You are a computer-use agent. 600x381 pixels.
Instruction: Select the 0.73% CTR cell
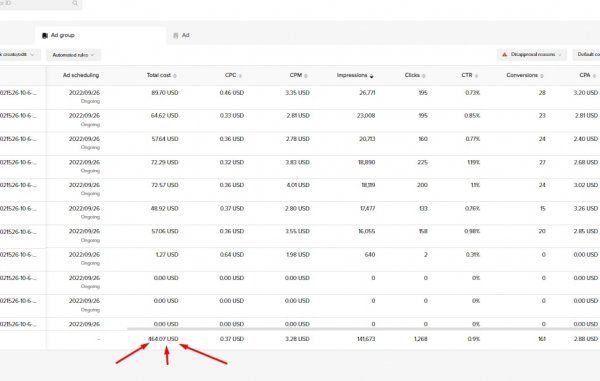click(473, 93)
